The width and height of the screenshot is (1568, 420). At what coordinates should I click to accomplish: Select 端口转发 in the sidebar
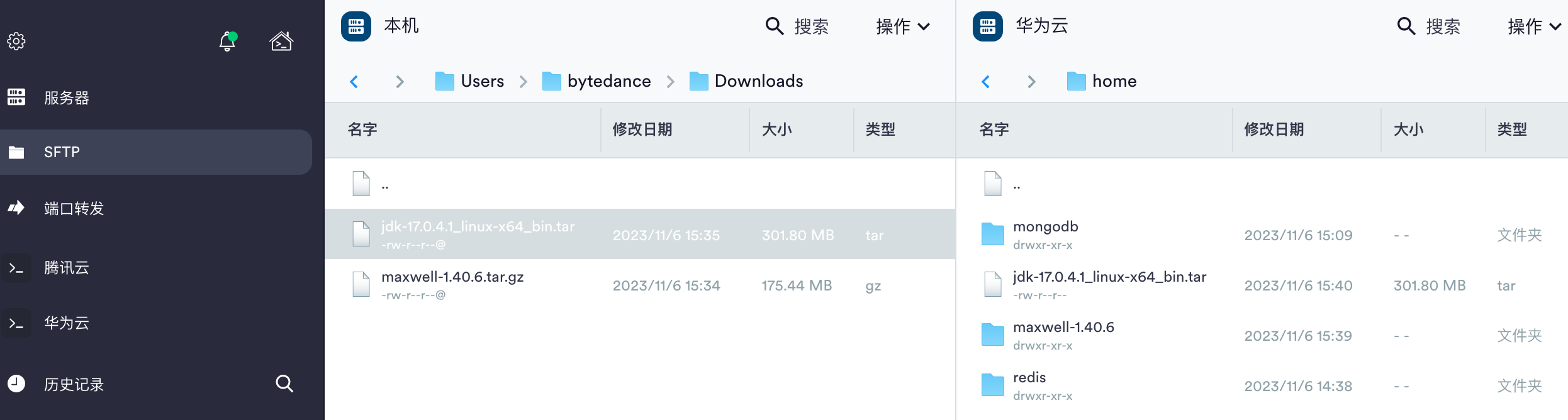click(74, 209)
